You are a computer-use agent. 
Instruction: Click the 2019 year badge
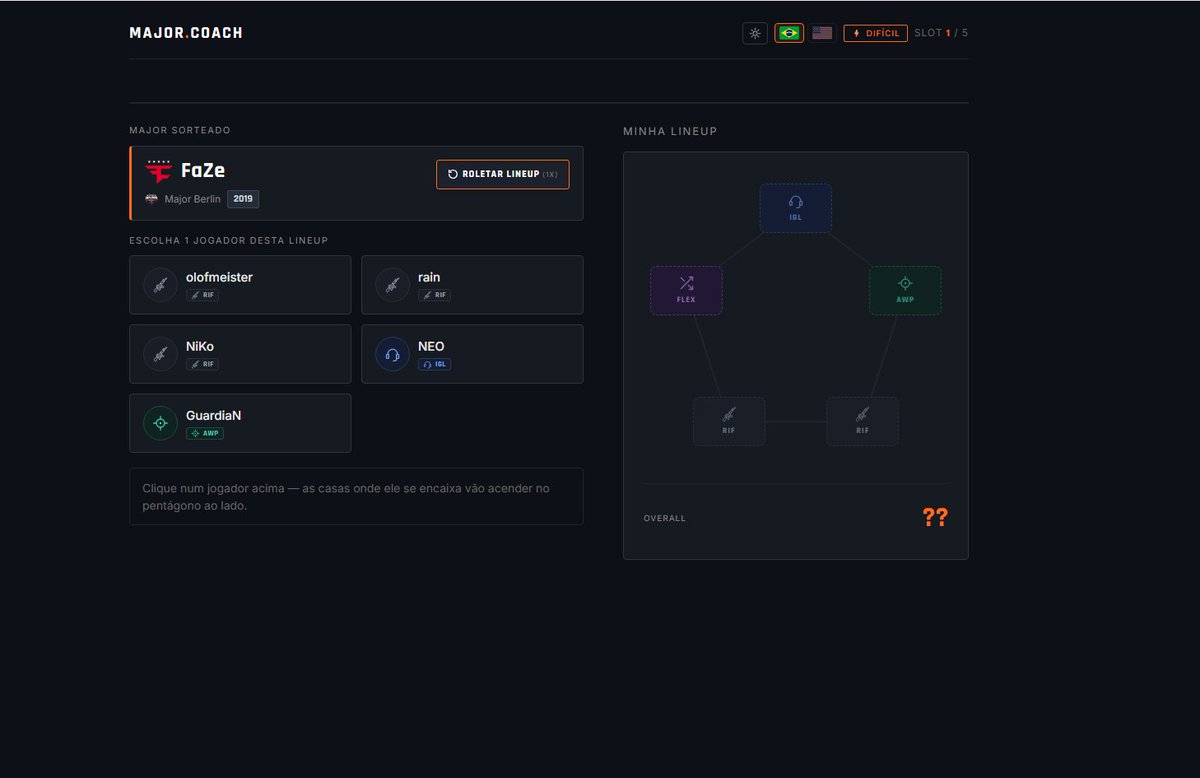pos(243,199)
